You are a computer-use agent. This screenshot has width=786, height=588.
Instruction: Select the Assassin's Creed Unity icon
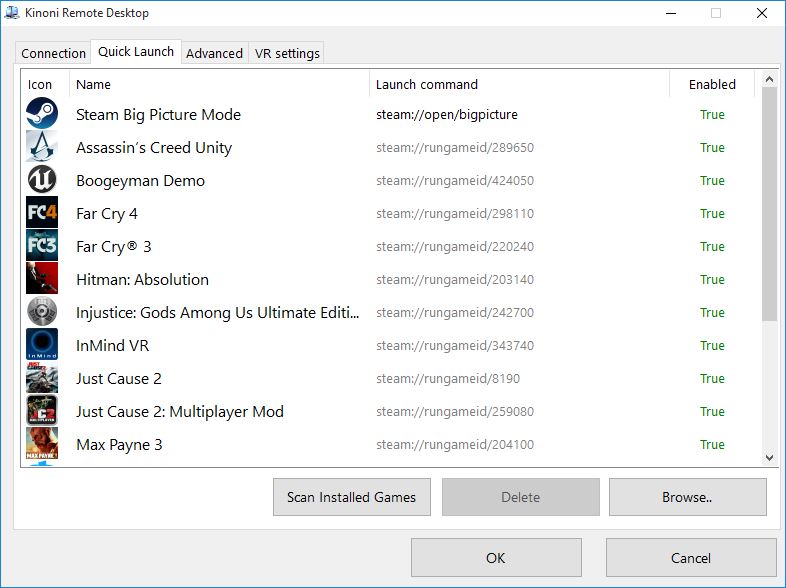coord(42,147)
